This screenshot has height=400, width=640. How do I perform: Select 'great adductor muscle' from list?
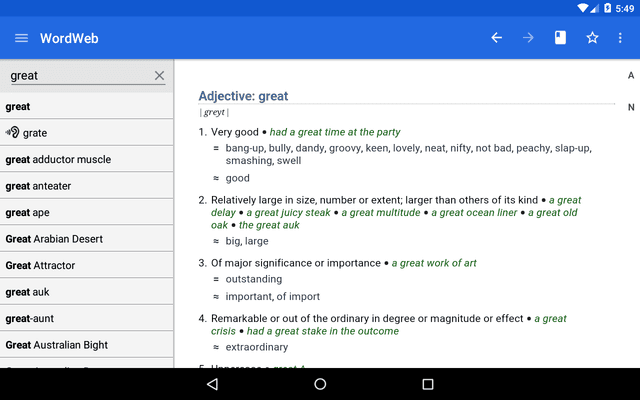pyautogui.click(x=58, y=159)
